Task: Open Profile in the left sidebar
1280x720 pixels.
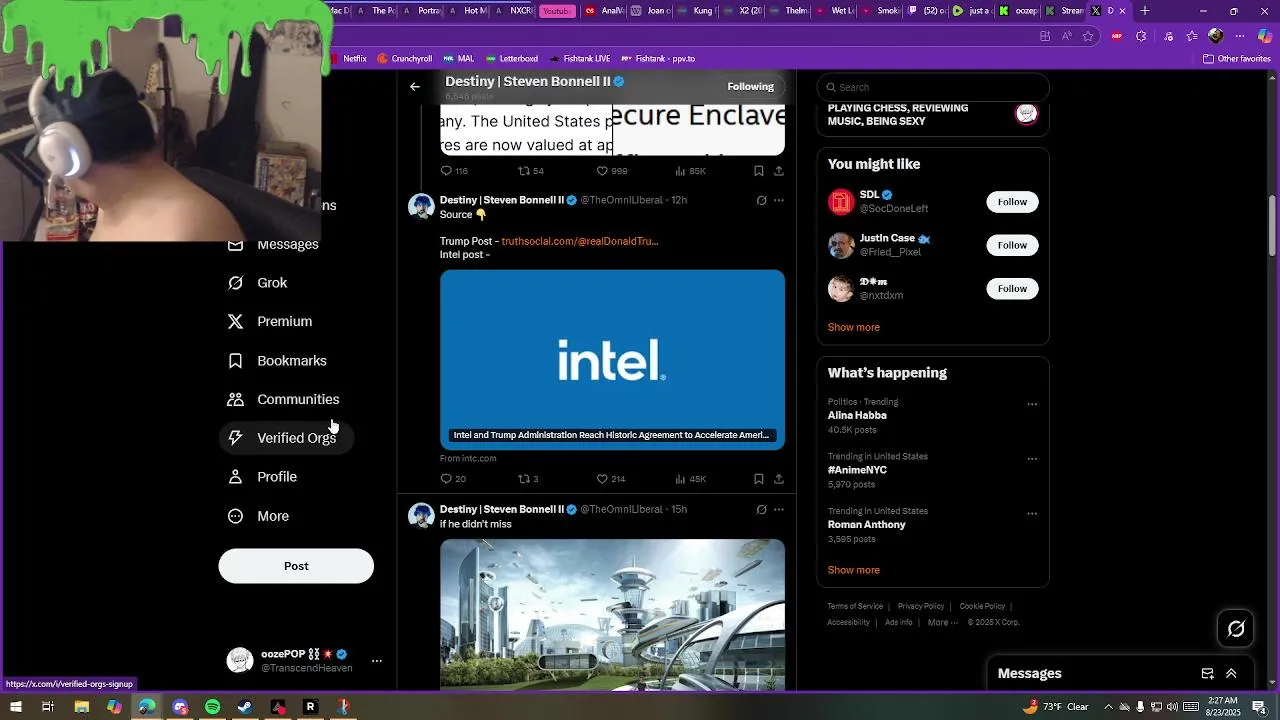Action: click(x=263, y=477)
